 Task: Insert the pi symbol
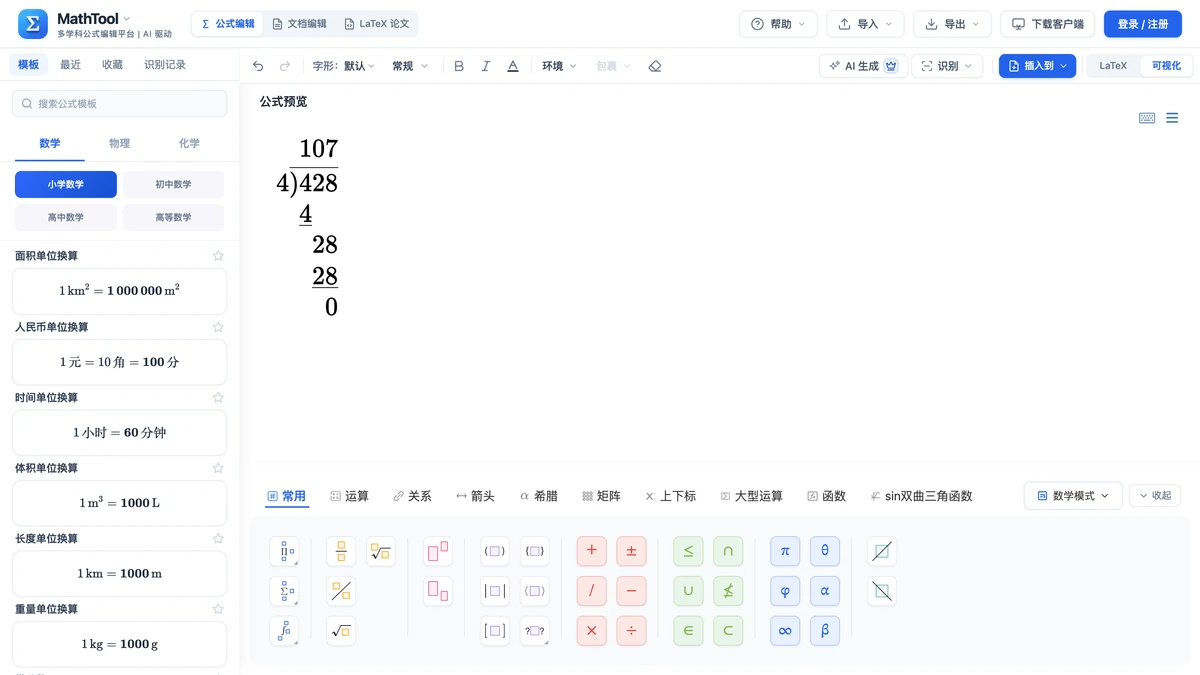785,551
